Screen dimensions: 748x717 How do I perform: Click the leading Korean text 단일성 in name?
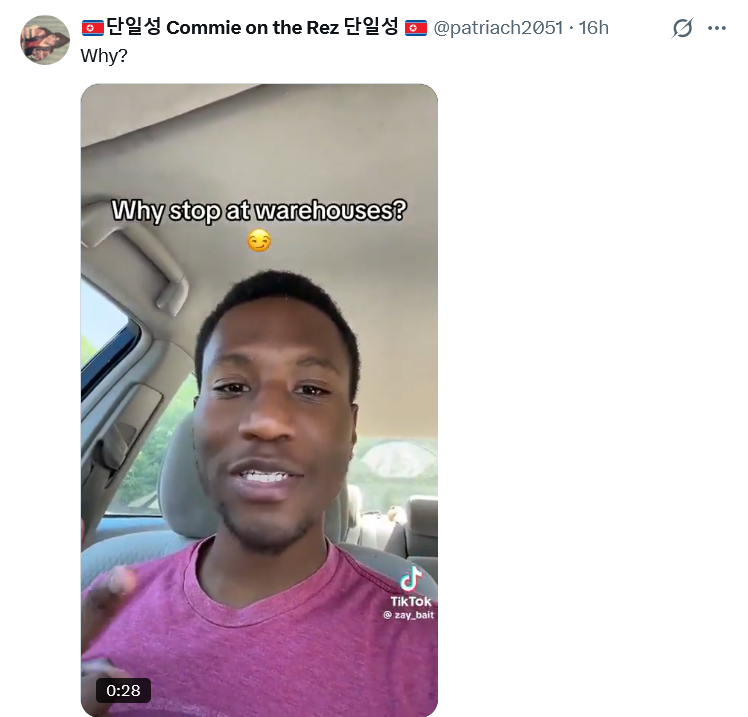(134, 27)
